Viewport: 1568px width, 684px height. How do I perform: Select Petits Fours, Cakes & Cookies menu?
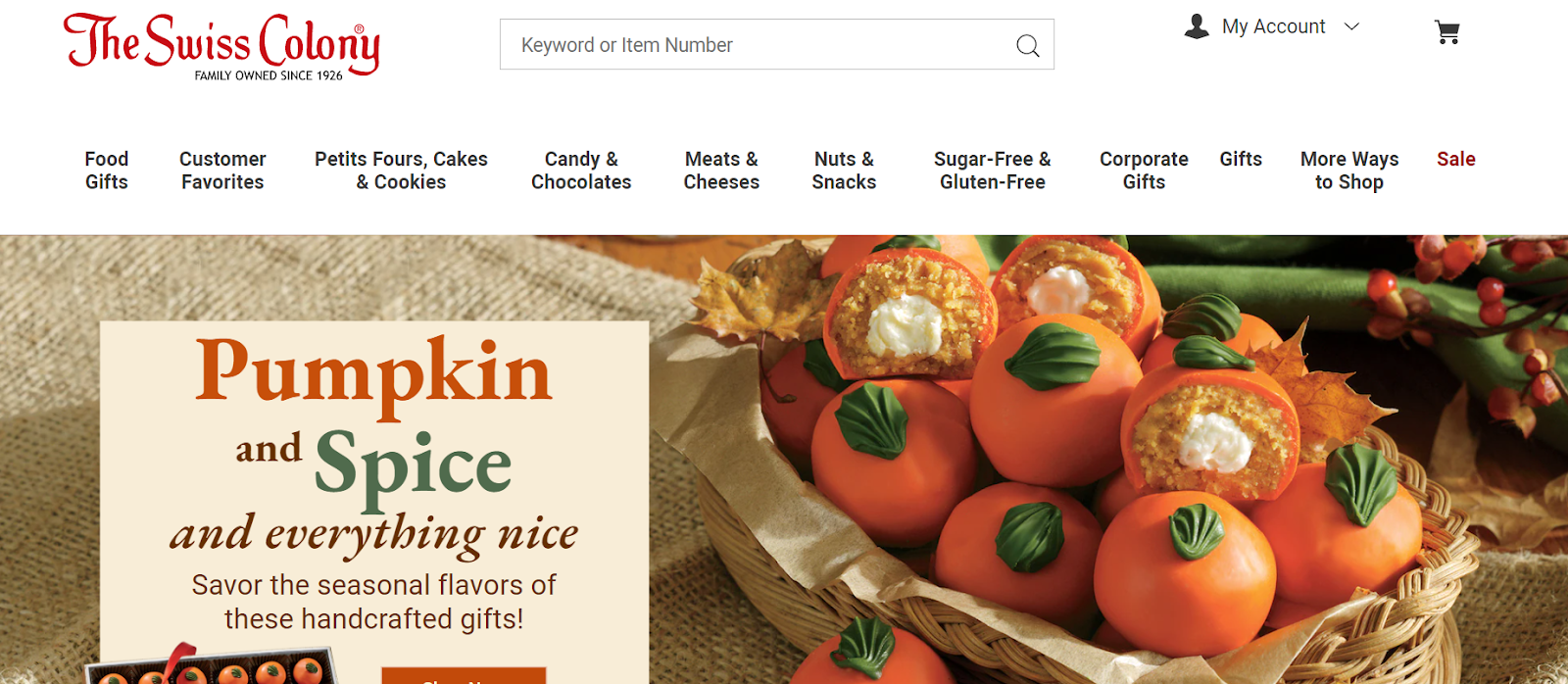tap(401, 171)
